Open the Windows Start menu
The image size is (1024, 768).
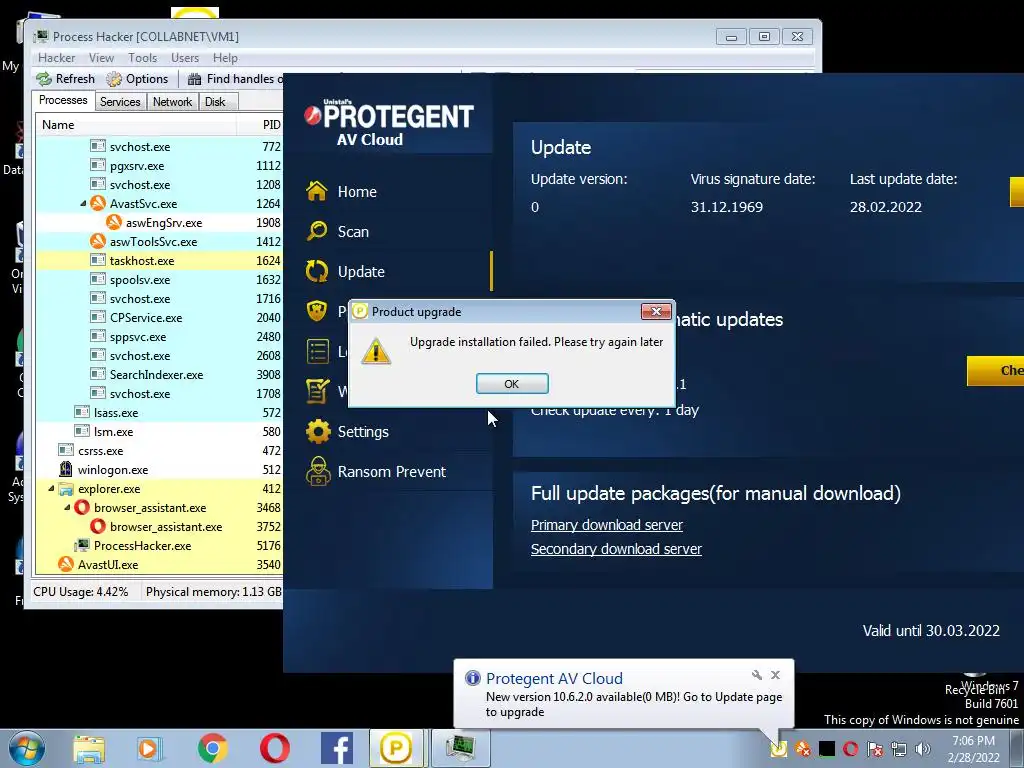(26, 748)
